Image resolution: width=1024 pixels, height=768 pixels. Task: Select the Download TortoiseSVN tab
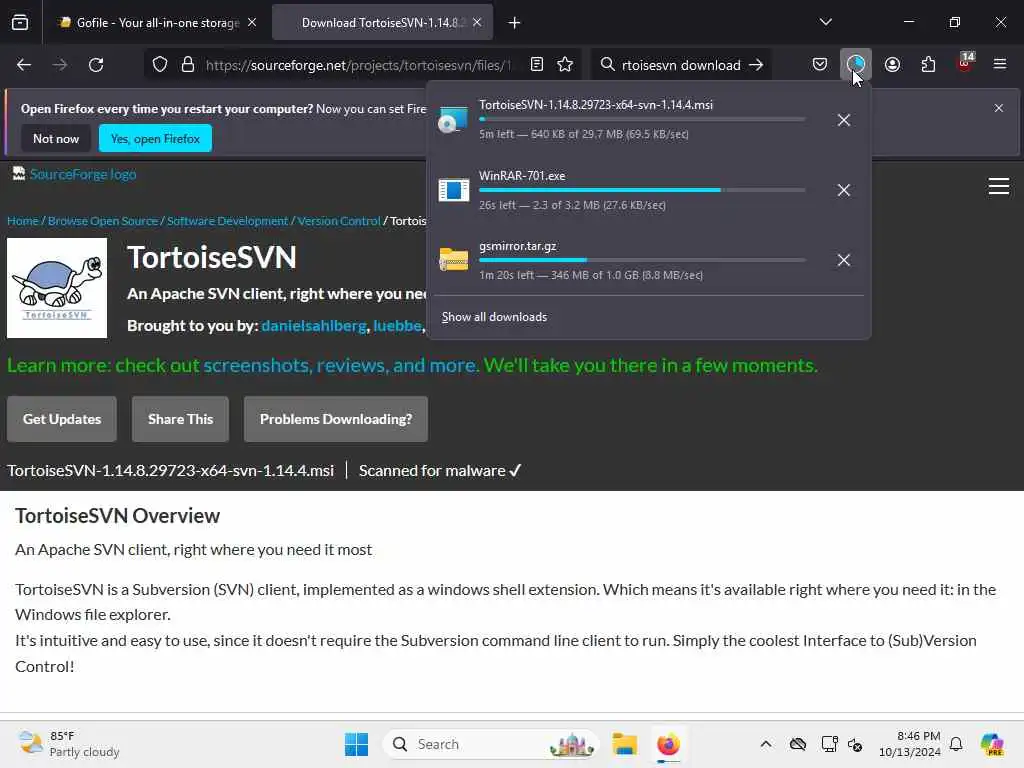pos(382,23)
